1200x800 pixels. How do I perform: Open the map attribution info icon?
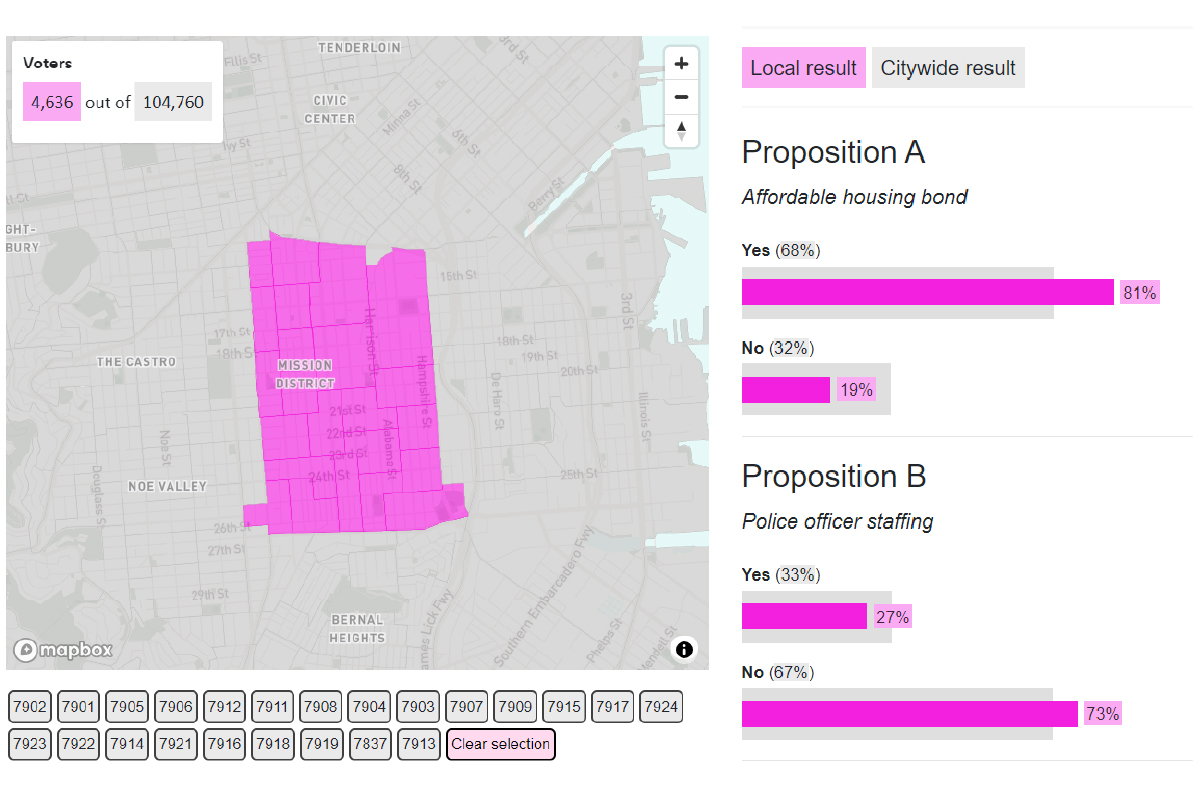684,650
